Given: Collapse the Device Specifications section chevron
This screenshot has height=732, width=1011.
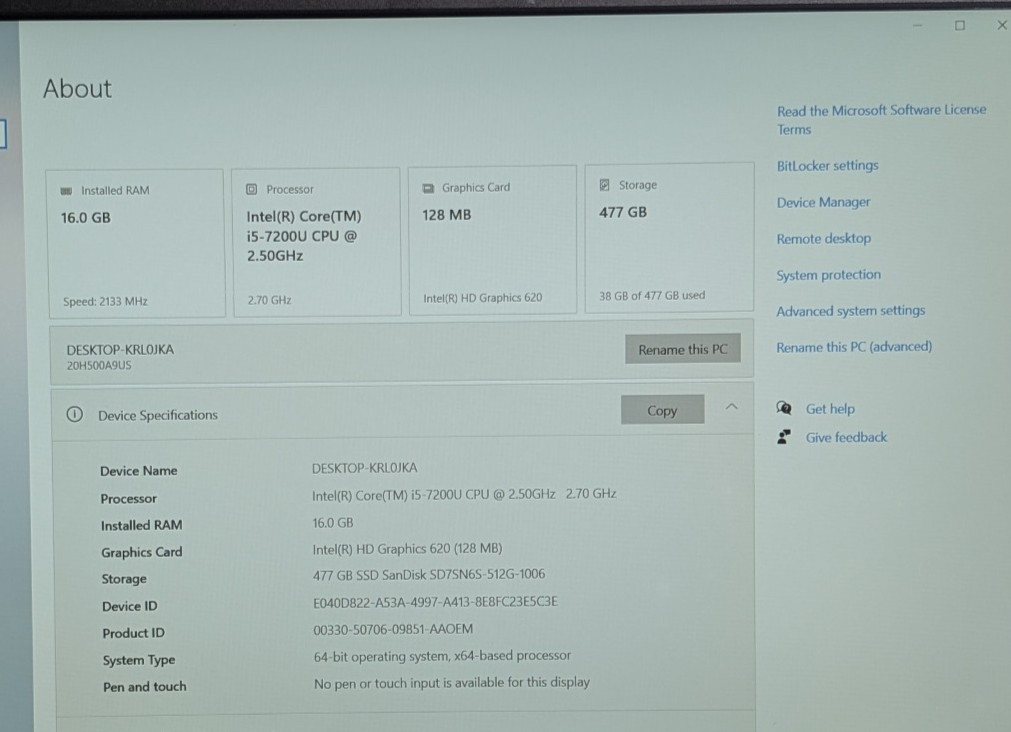Looking at the screenshot, I should pyautogui.click(x=731, y=407).
